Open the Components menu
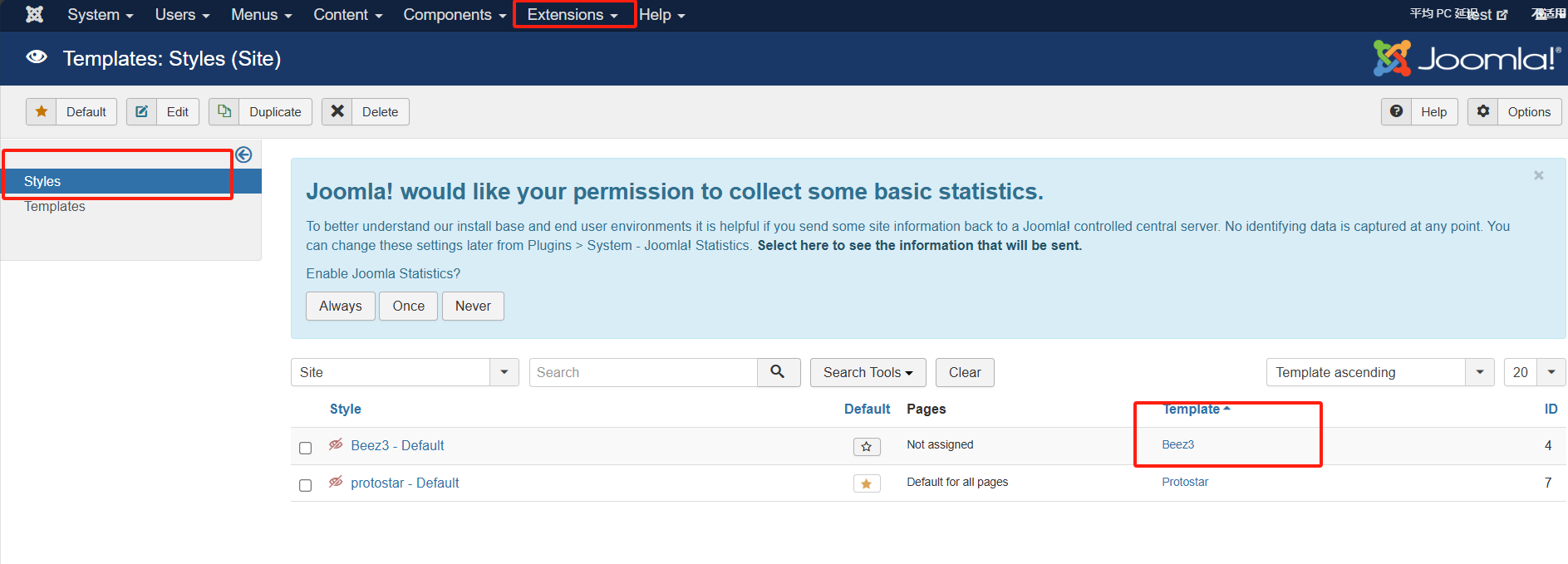1568x564 pixels. coord(455,15)
